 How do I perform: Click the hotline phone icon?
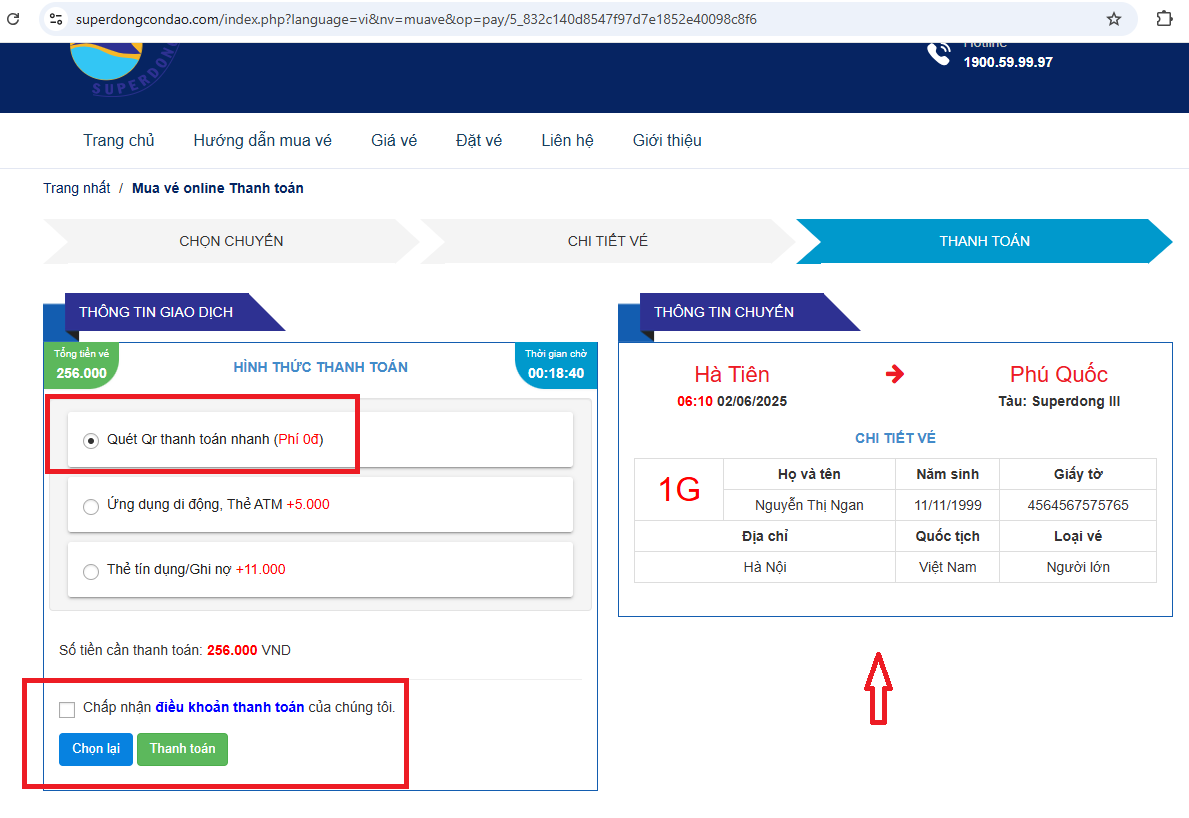point(938,54)
